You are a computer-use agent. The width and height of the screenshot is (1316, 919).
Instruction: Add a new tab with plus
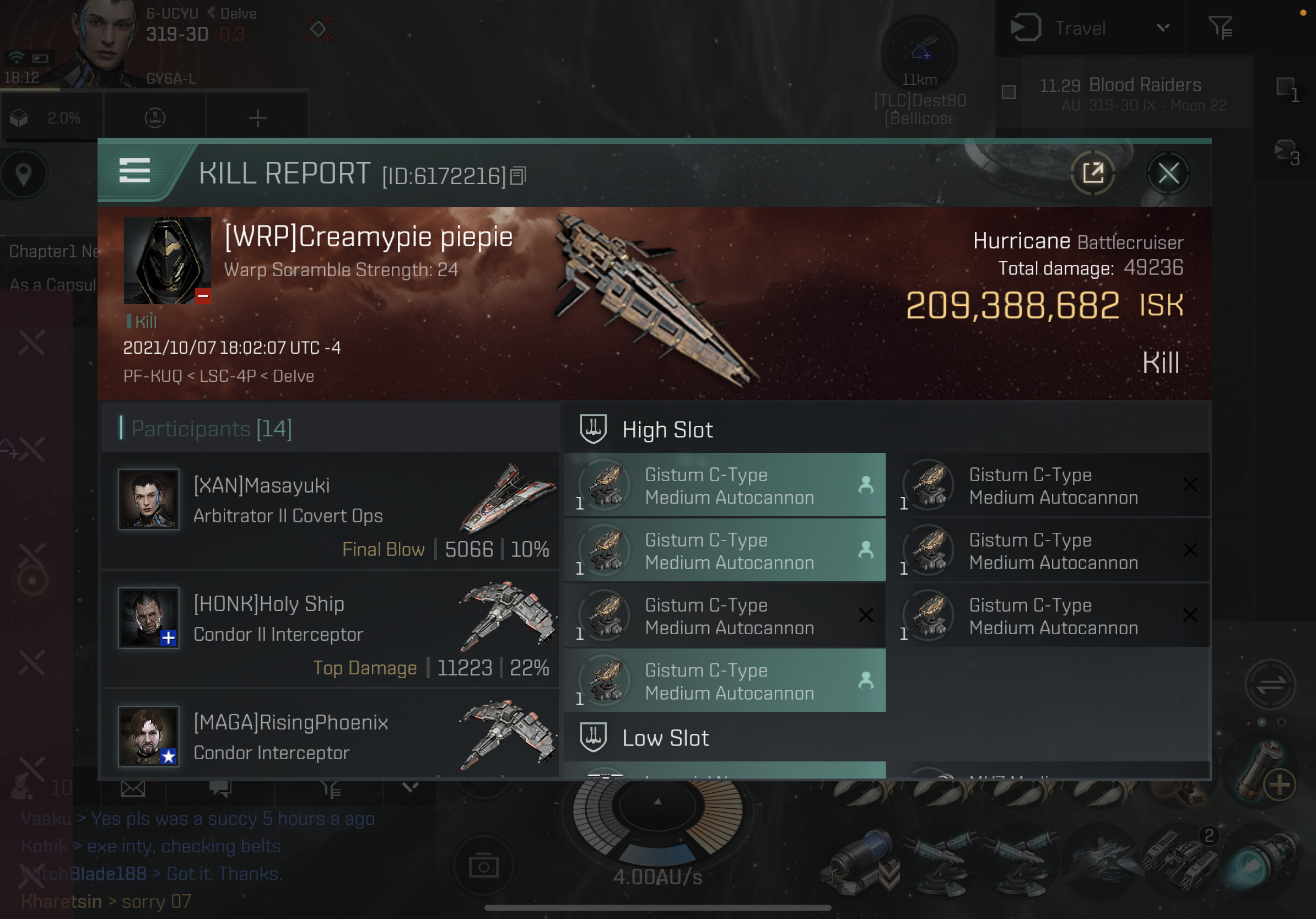coord(258,118)
